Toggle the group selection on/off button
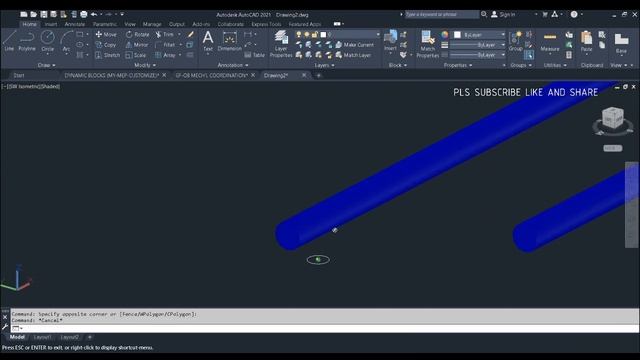This screenshot has height=360, width=640. coord(529,55)
